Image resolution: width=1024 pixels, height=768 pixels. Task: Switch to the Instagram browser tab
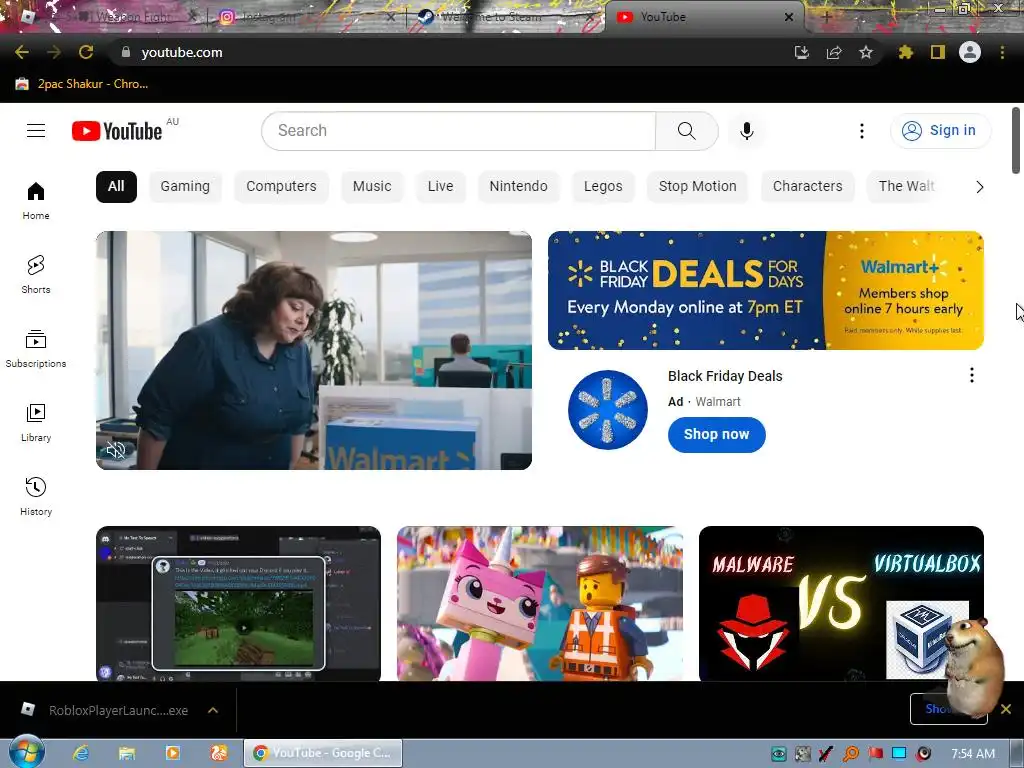point(305,17)
